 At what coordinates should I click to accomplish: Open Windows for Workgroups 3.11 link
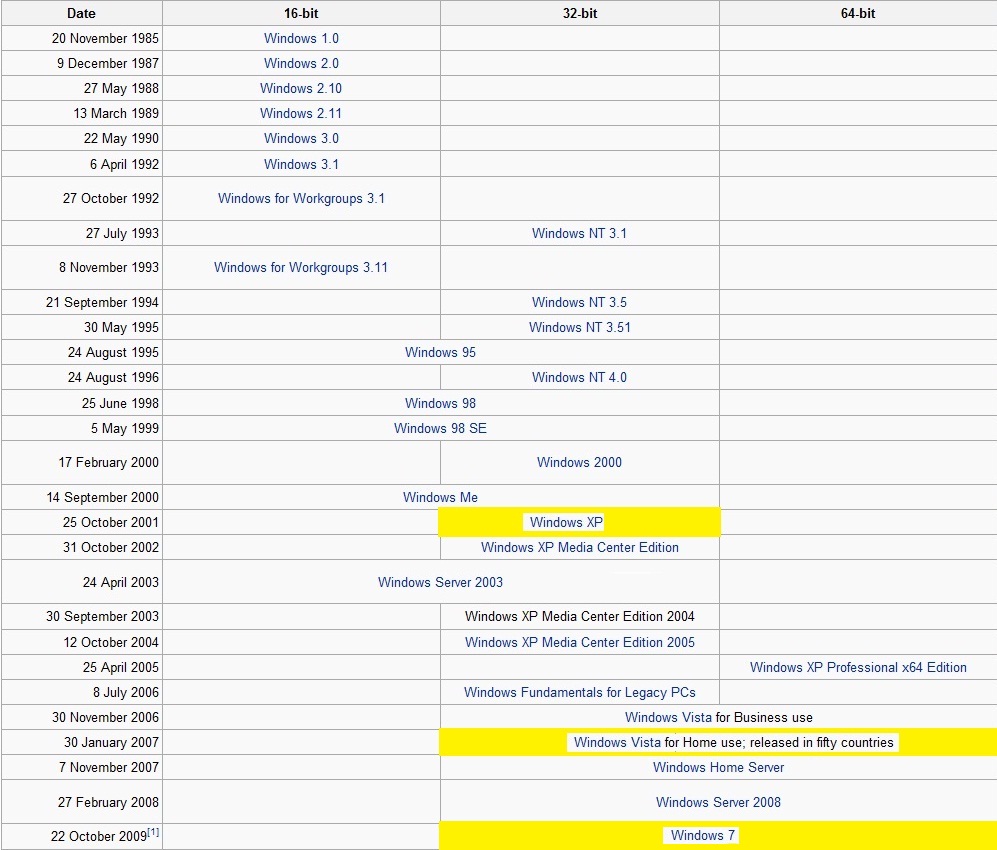(x=301, y=267)
